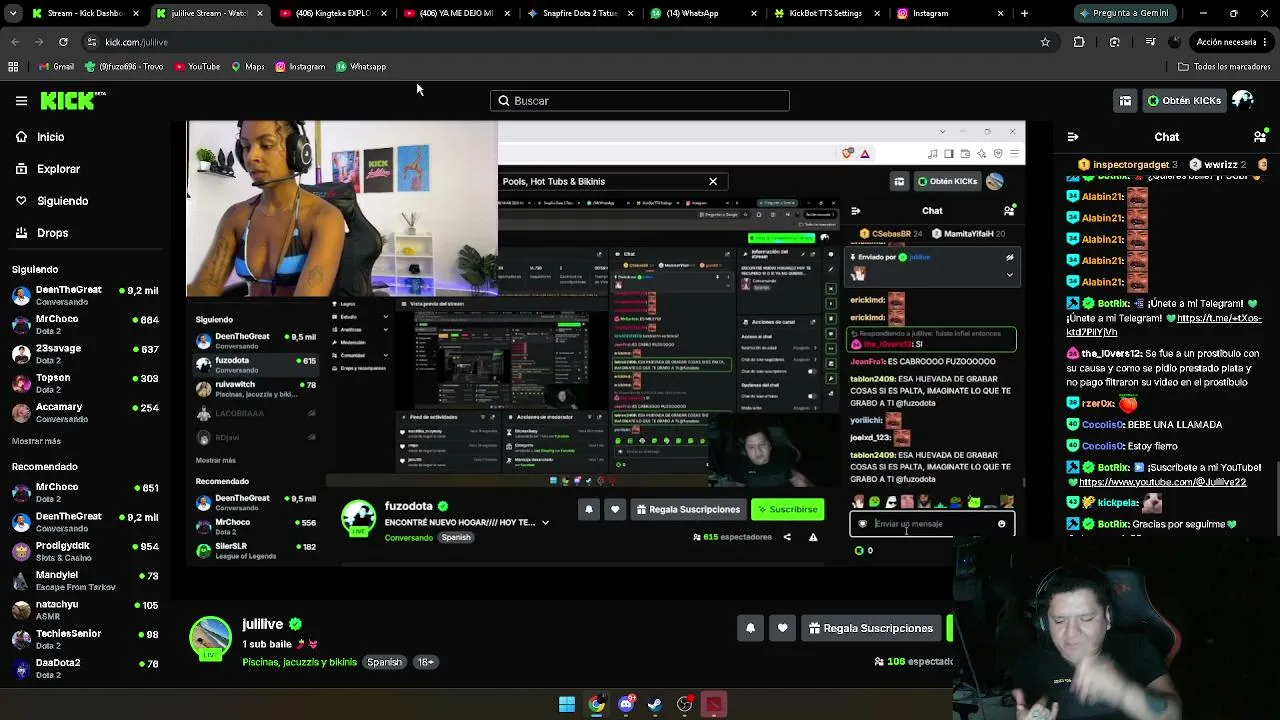This screenshot has height=720, width=1280.
Task: Open the Telegram t.me link in chat
Action: pyautogui.click(x=1164, y=326)
